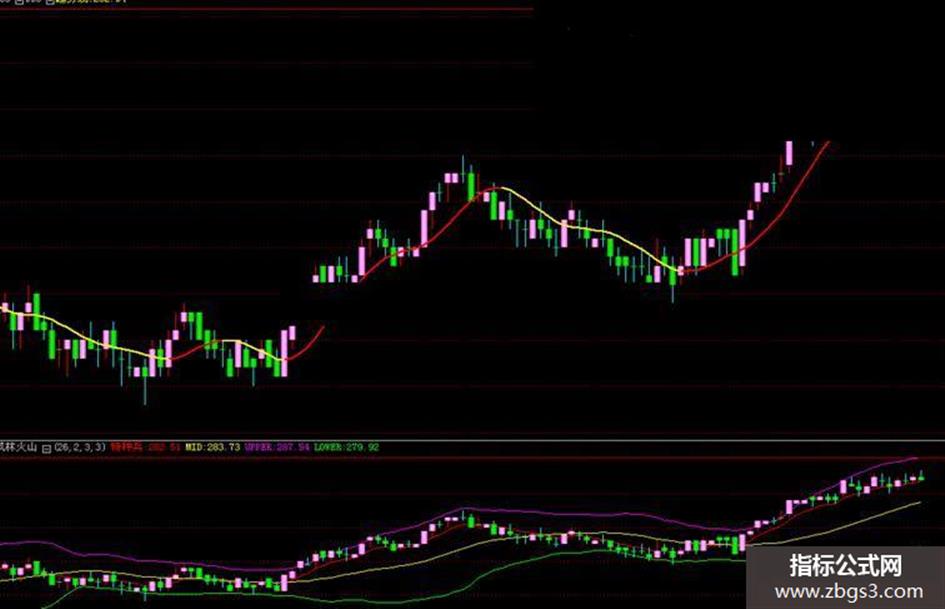Click the red value label beside the parameters
The image size is (945, 609).
click(145, 447)
